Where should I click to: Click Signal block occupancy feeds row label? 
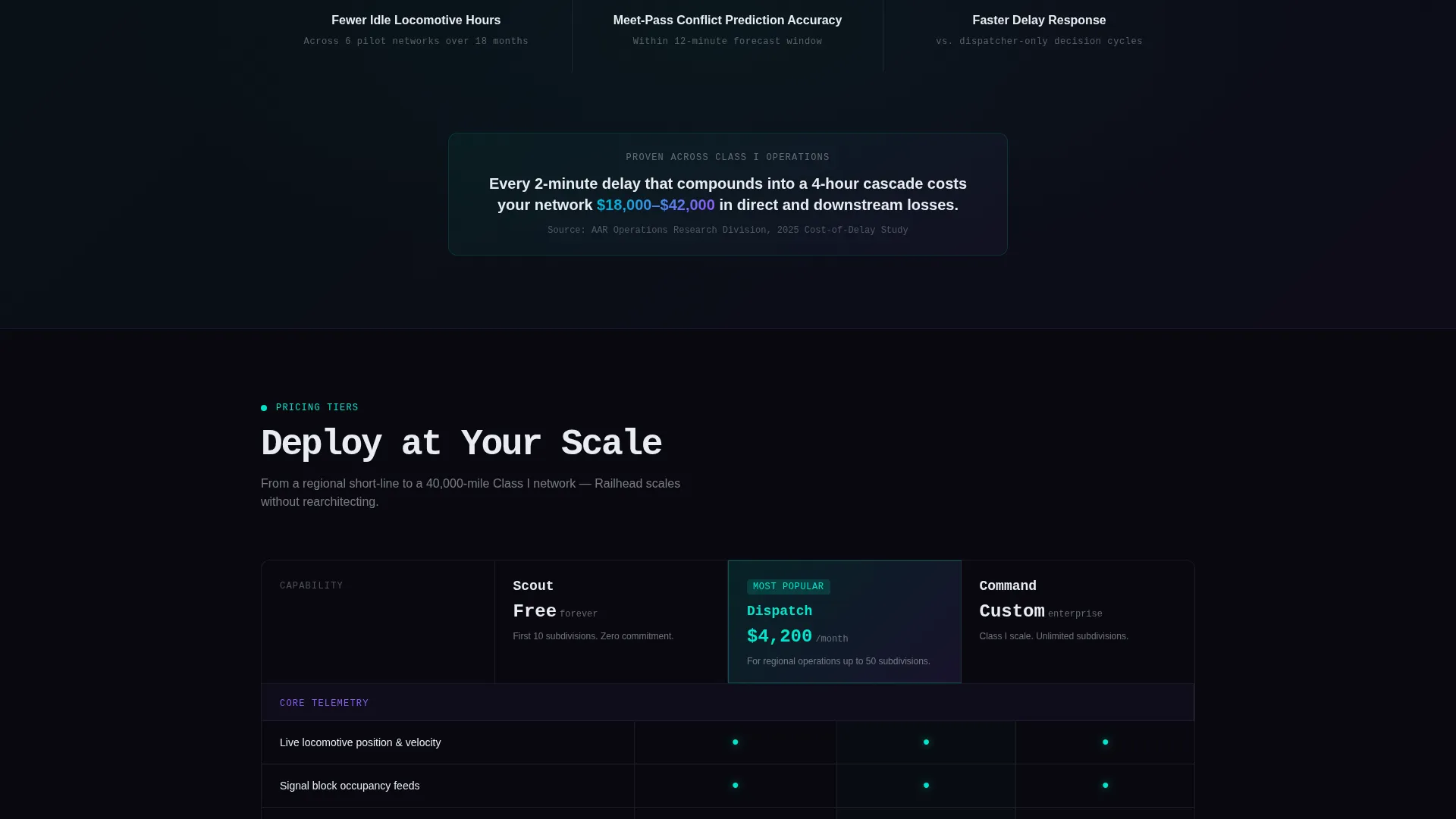click(350, 786)
